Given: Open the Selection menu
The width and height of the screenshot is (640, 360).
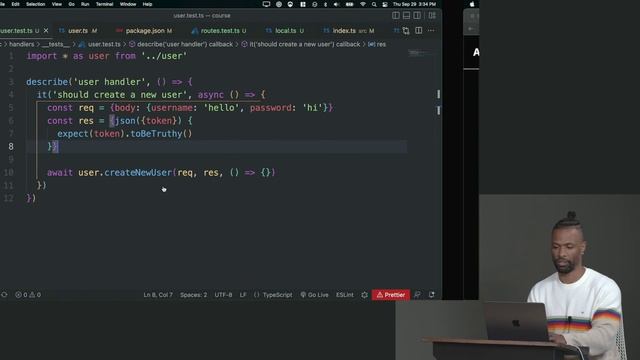Looking at the screenshot, I should click(x=36, y=4).
